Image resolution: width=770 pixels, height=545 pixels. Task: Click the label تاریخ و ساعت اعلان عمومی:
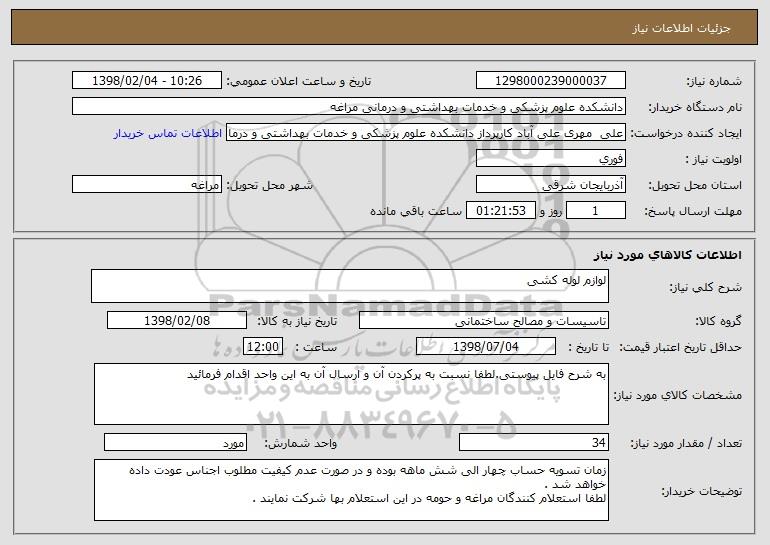point(299,82)
